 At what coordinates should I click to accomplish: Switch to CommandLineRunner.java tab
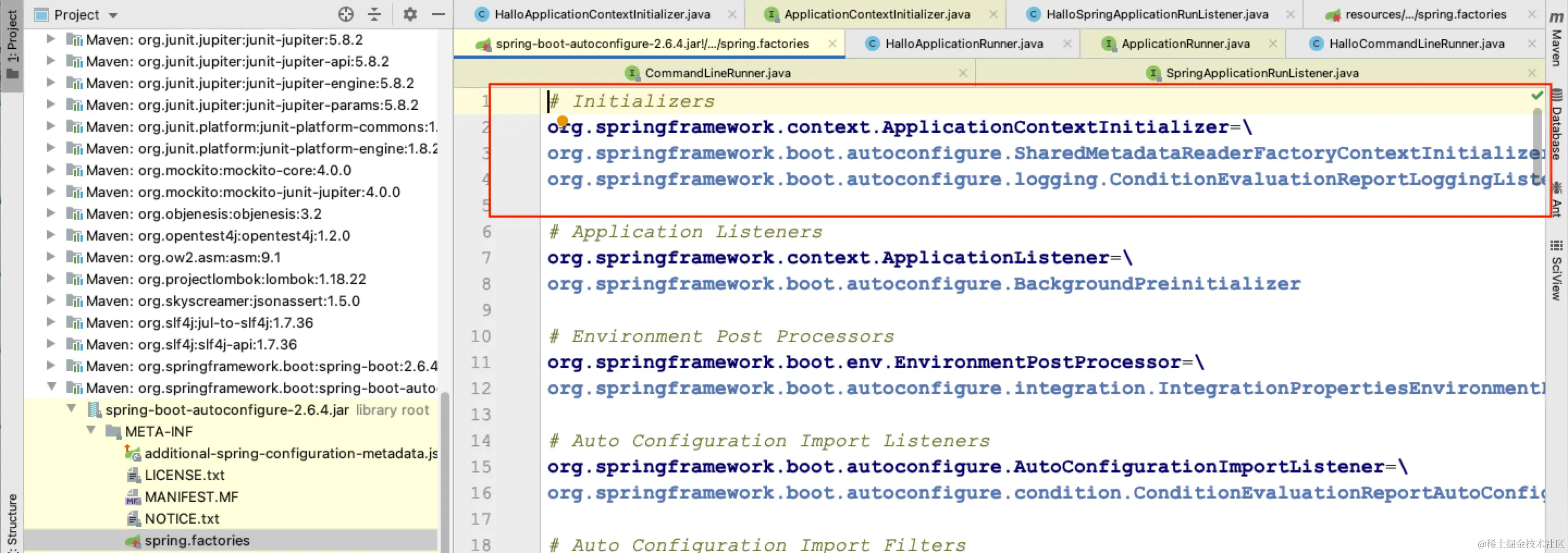pos(715,73)
